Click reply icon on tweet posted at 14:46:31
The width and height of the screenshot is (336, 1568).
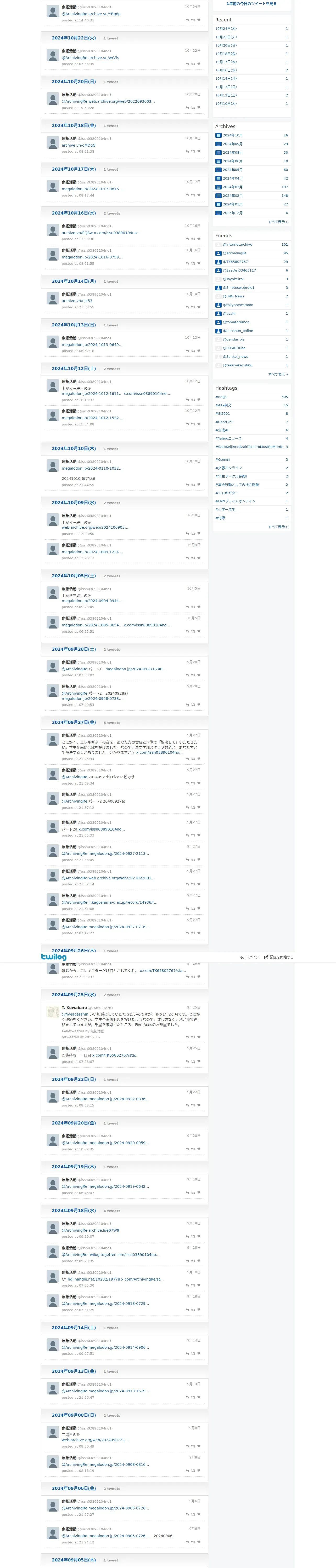click(x=187, y=20)
